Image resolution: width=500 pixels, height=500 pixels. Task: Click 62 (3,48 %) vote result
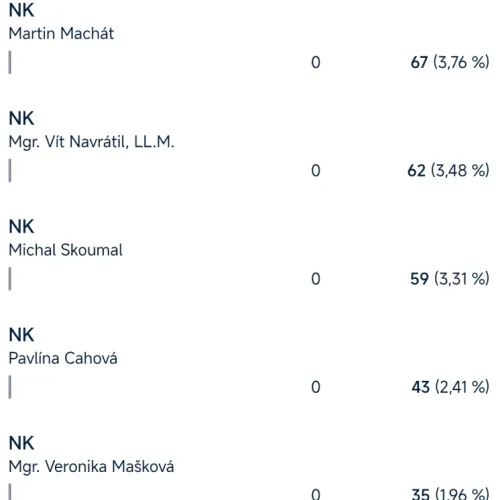click(448, 171)
